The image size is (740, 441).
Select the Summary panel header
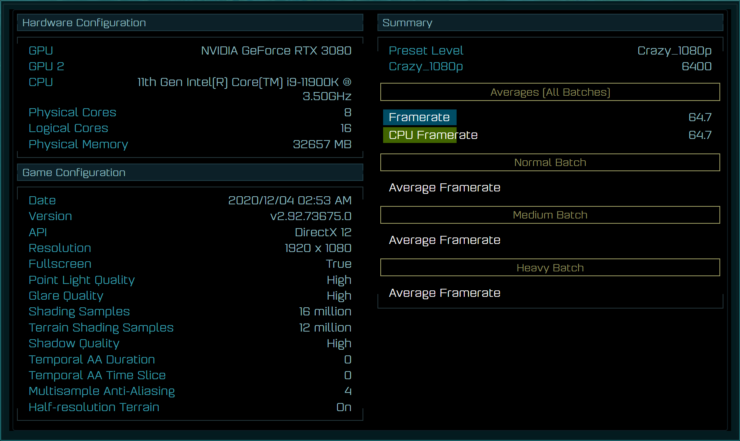(550, 22)
